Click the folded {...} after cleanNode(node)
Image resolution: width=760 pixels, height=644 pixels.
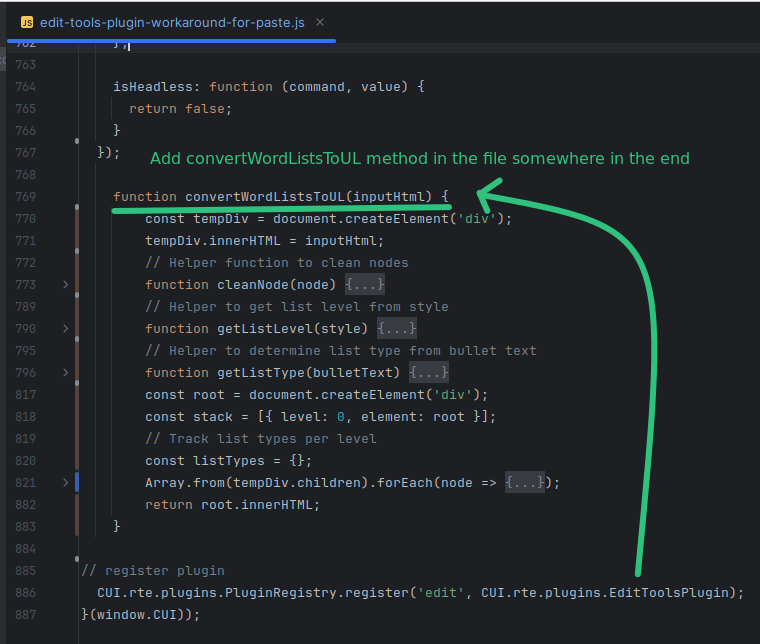(x=364, y=285)
